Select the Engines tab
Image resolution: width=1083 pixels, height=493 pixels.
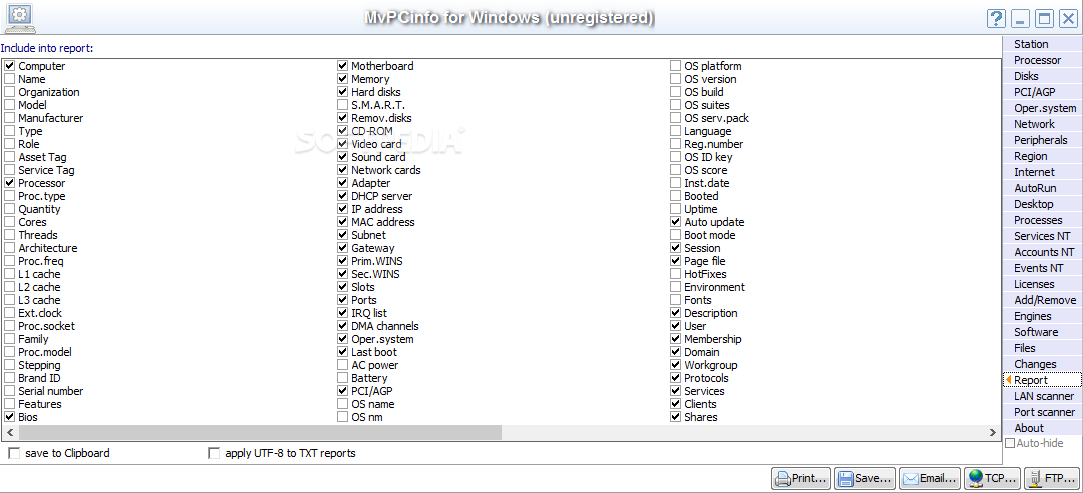[x=1042, y=316]
